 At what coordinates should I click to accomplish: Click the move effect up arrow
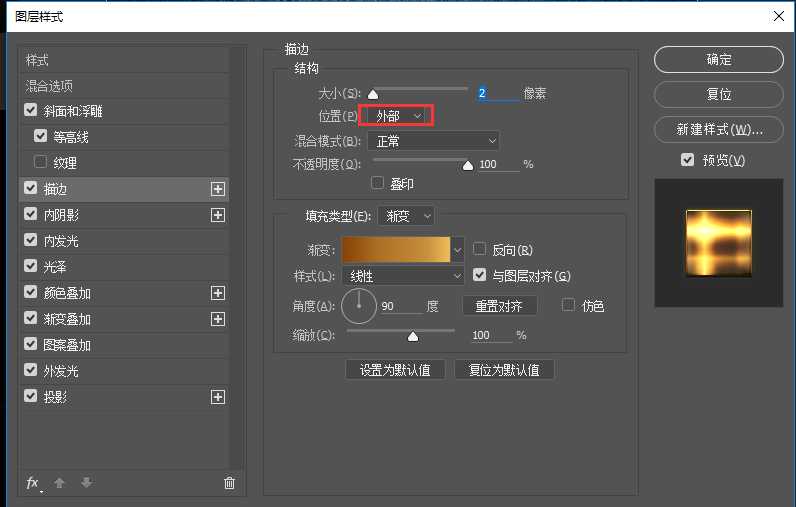60,483
